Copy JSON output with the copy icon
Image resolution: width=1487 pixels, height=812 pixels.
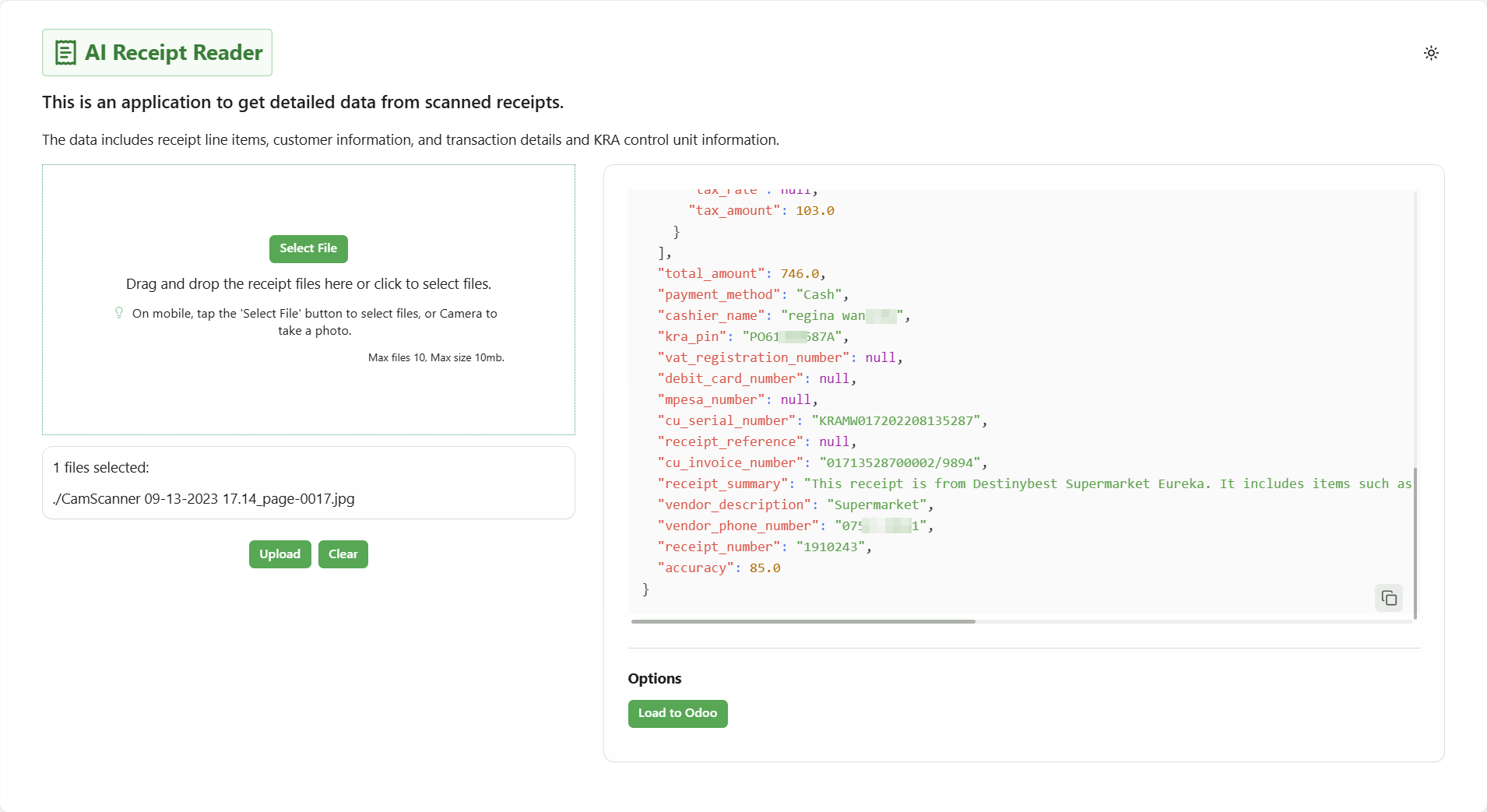click(1389, 598)
